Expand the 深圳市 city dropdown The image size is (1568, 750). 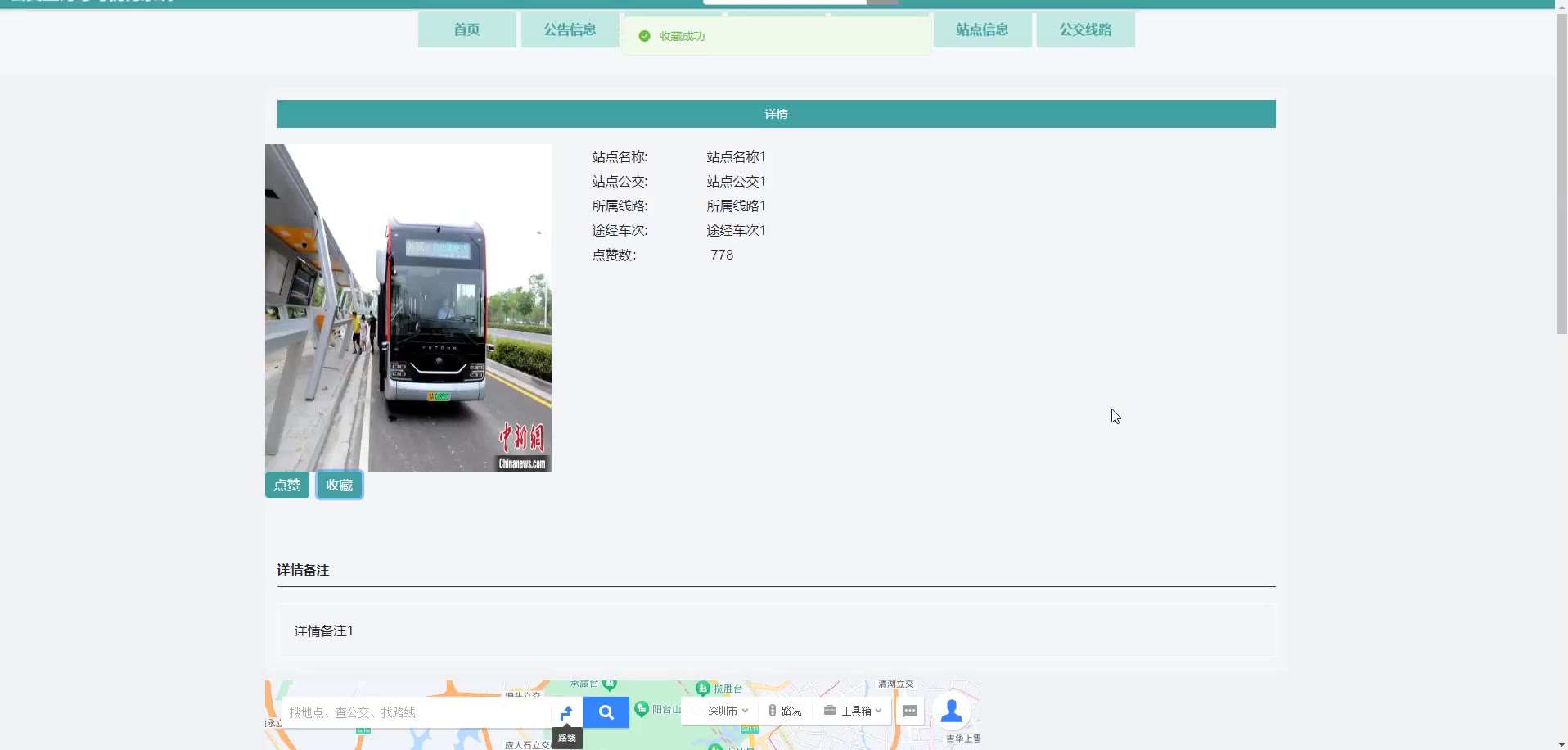pos(728,711)
